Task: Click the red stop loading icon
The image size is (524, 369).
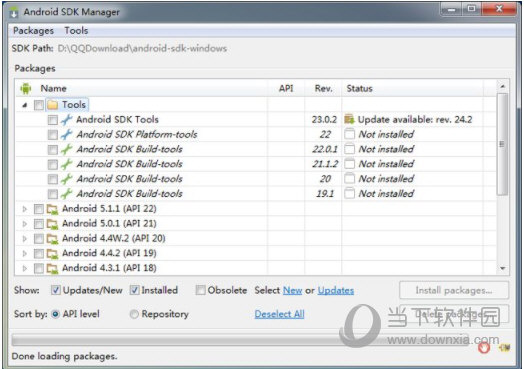Action: 484,348
